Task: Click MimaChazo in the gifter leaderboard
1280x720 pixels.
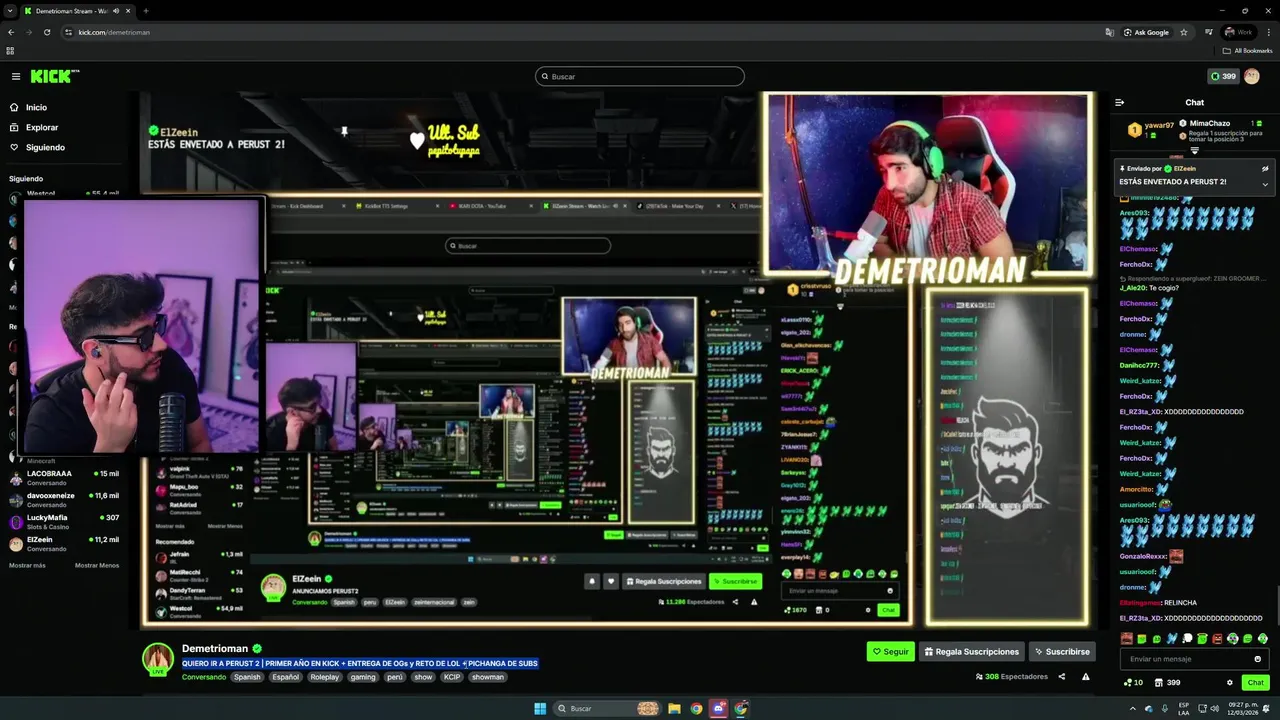Action: coord(1210,123)
